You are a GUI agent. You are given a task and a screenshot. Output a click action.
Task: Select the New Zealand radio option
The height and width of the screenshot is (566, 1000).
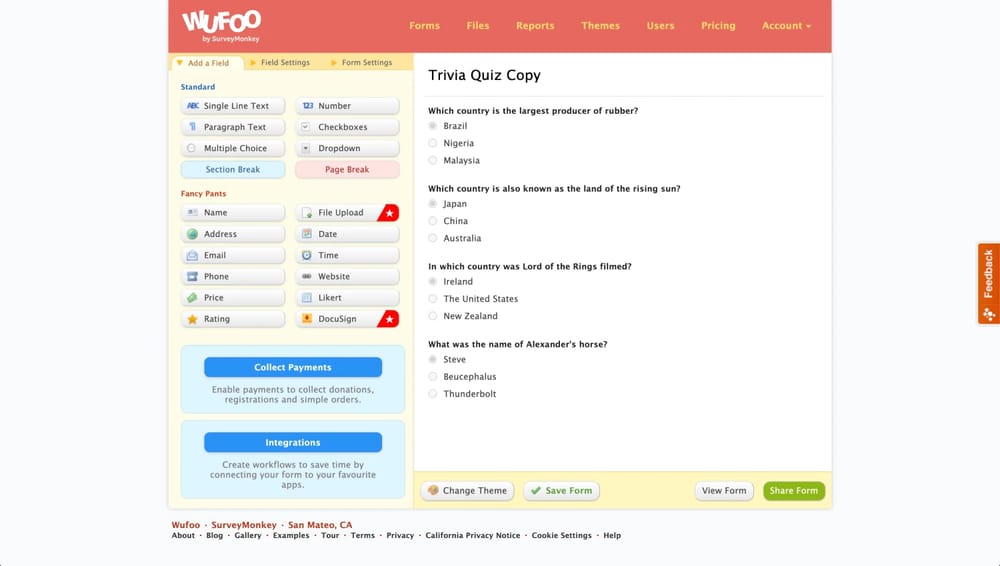click(x=433, y=316)
